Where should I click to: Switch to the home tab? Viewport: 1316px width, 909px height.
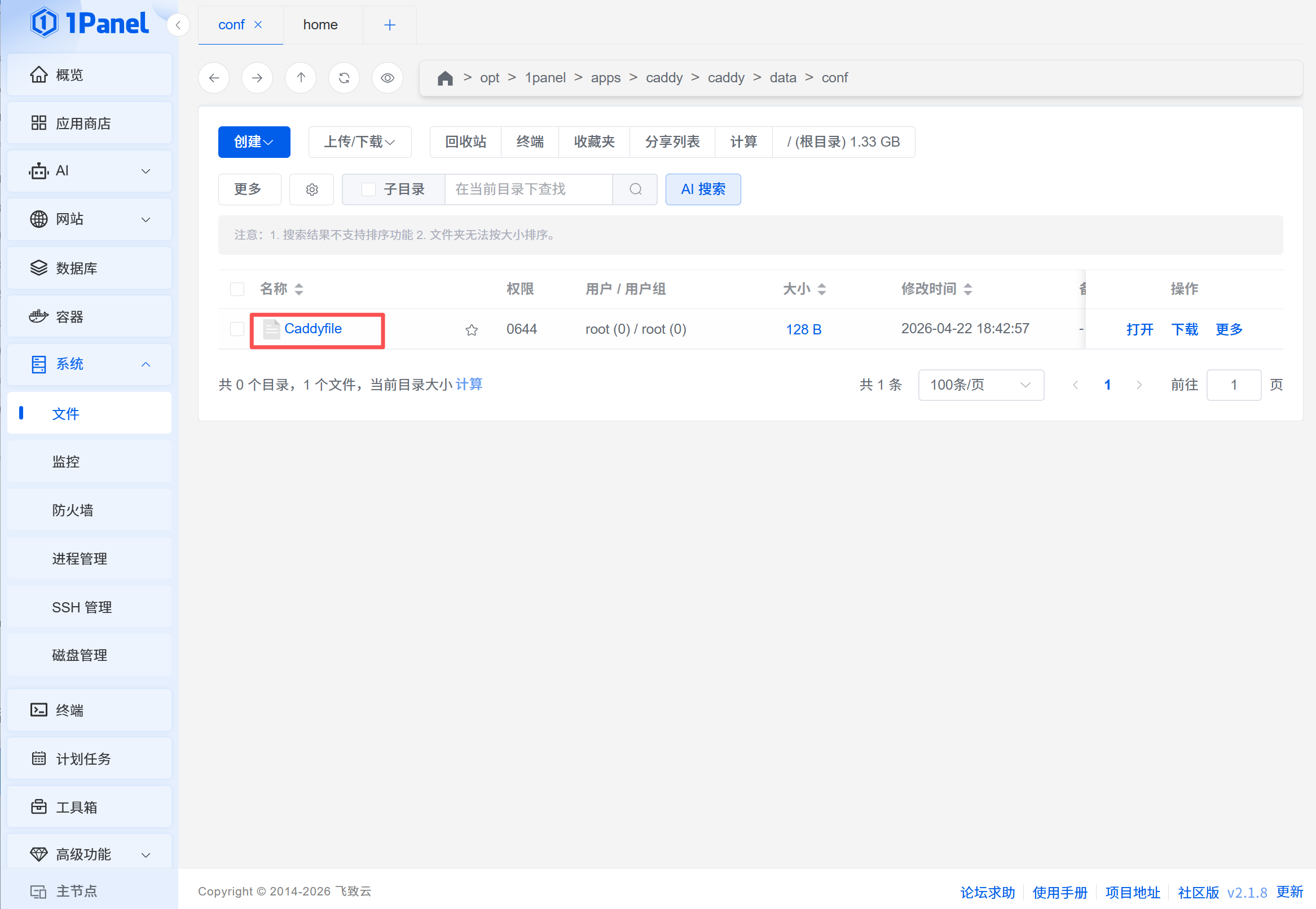pos(320,25)
